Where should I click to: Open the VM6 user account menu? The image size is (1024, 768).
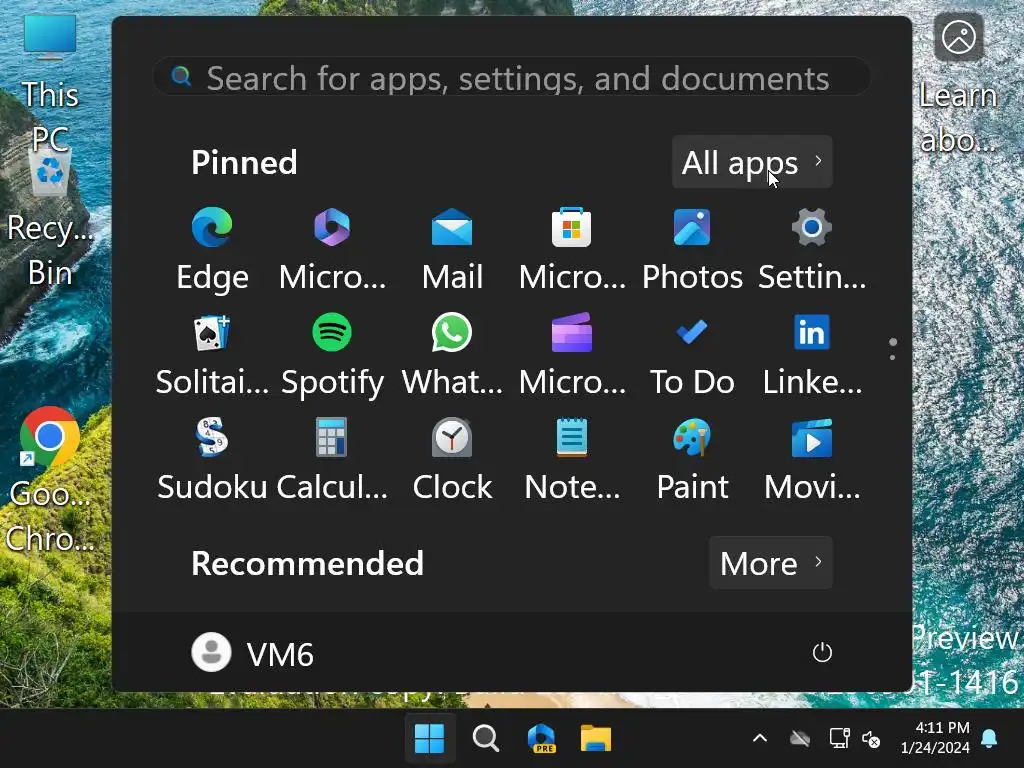(253, 653)
